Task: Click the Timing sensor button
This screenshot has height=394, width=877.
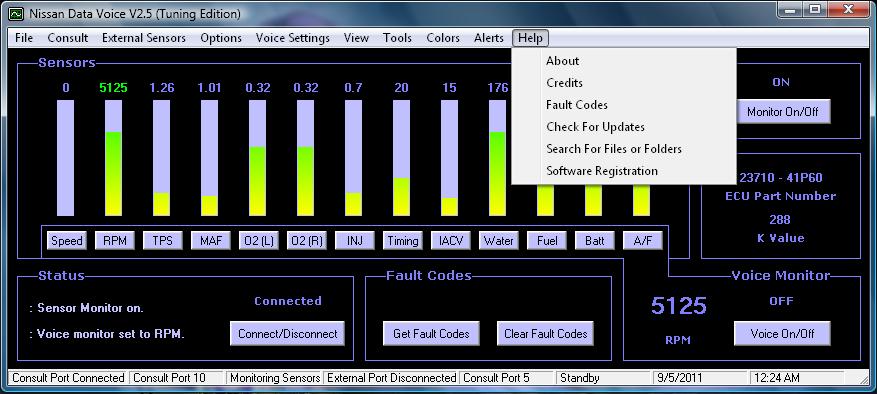Action: point(403,241)
